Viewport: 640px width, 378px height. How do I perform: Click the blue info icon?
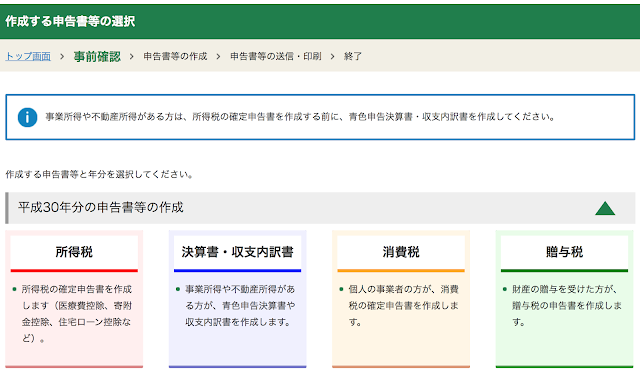coord(27,117)
